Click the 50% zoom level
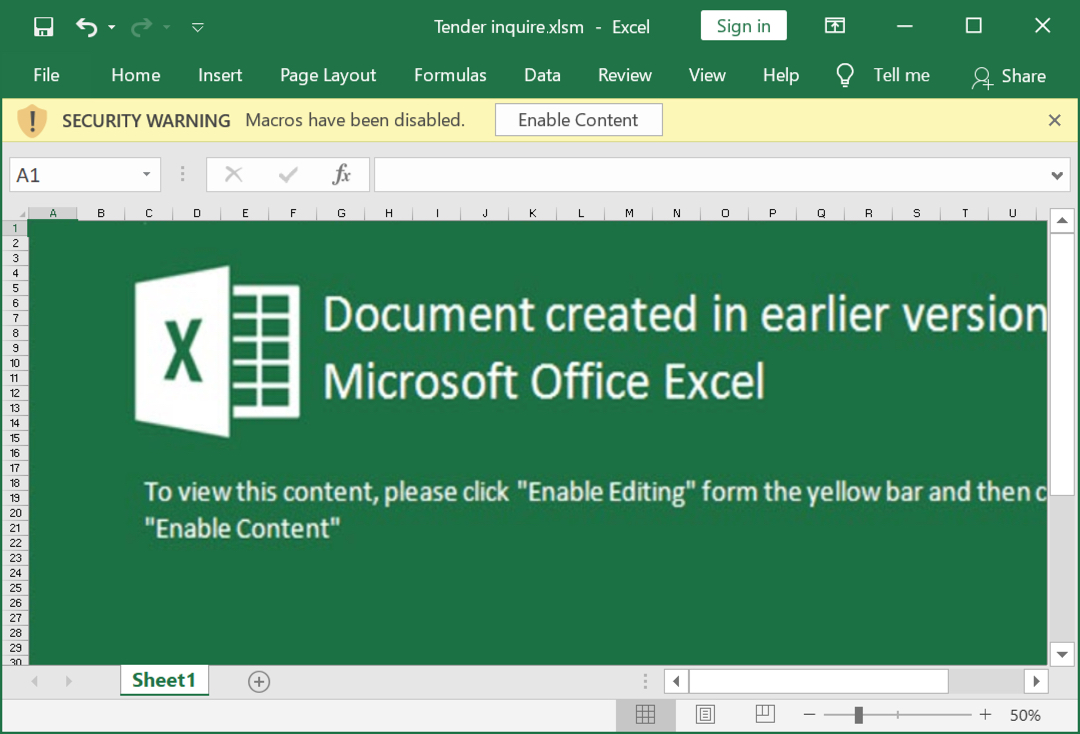The image size is (1080, 734). click(1025, 715)
